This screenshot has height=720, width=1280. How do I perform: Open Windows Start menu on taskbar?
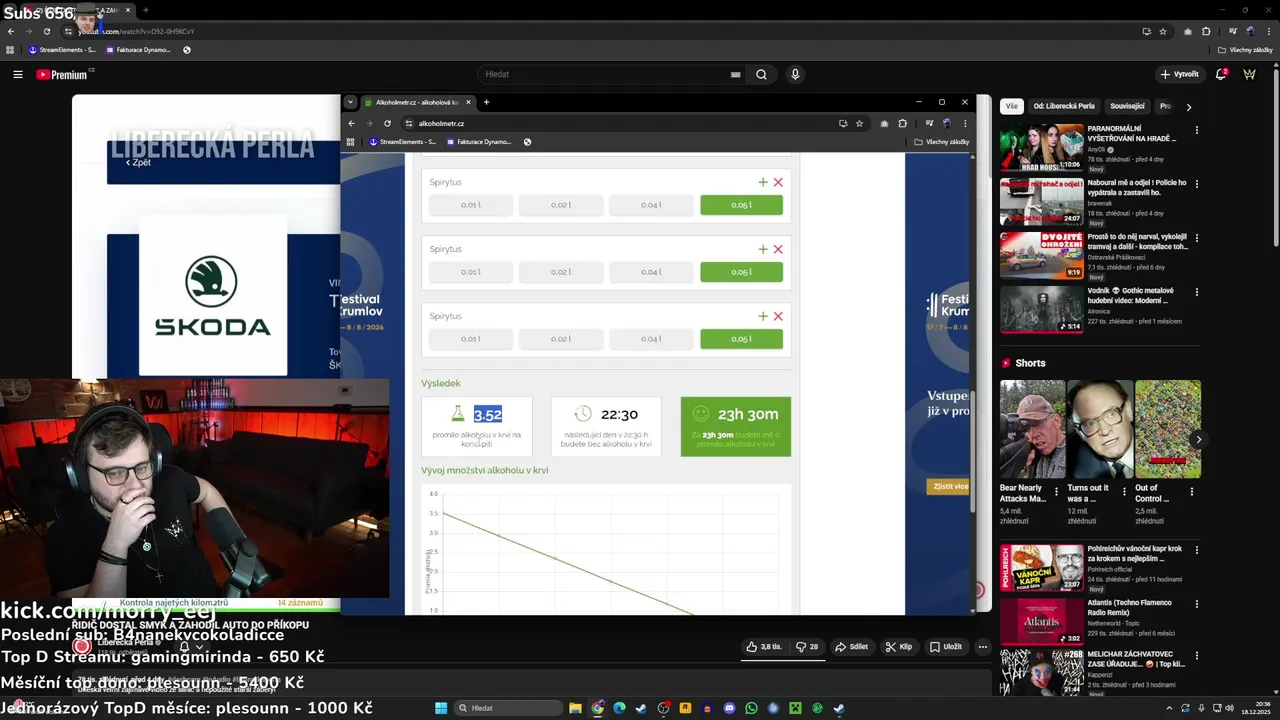point(440,708)
